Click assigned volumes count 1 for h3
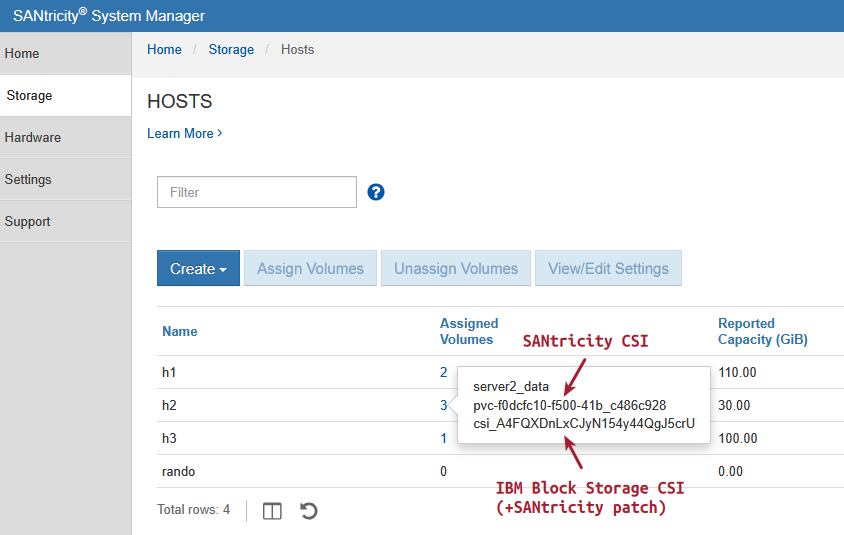The width and height of the screenshot is (844, 535). pos(444,439)
